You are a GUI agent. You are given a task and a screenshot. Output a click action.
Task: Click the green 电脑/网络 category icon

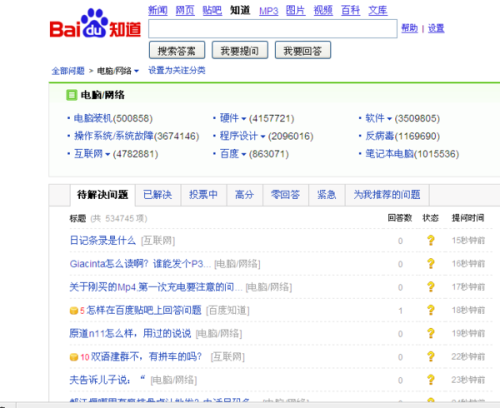click(72, 95)
